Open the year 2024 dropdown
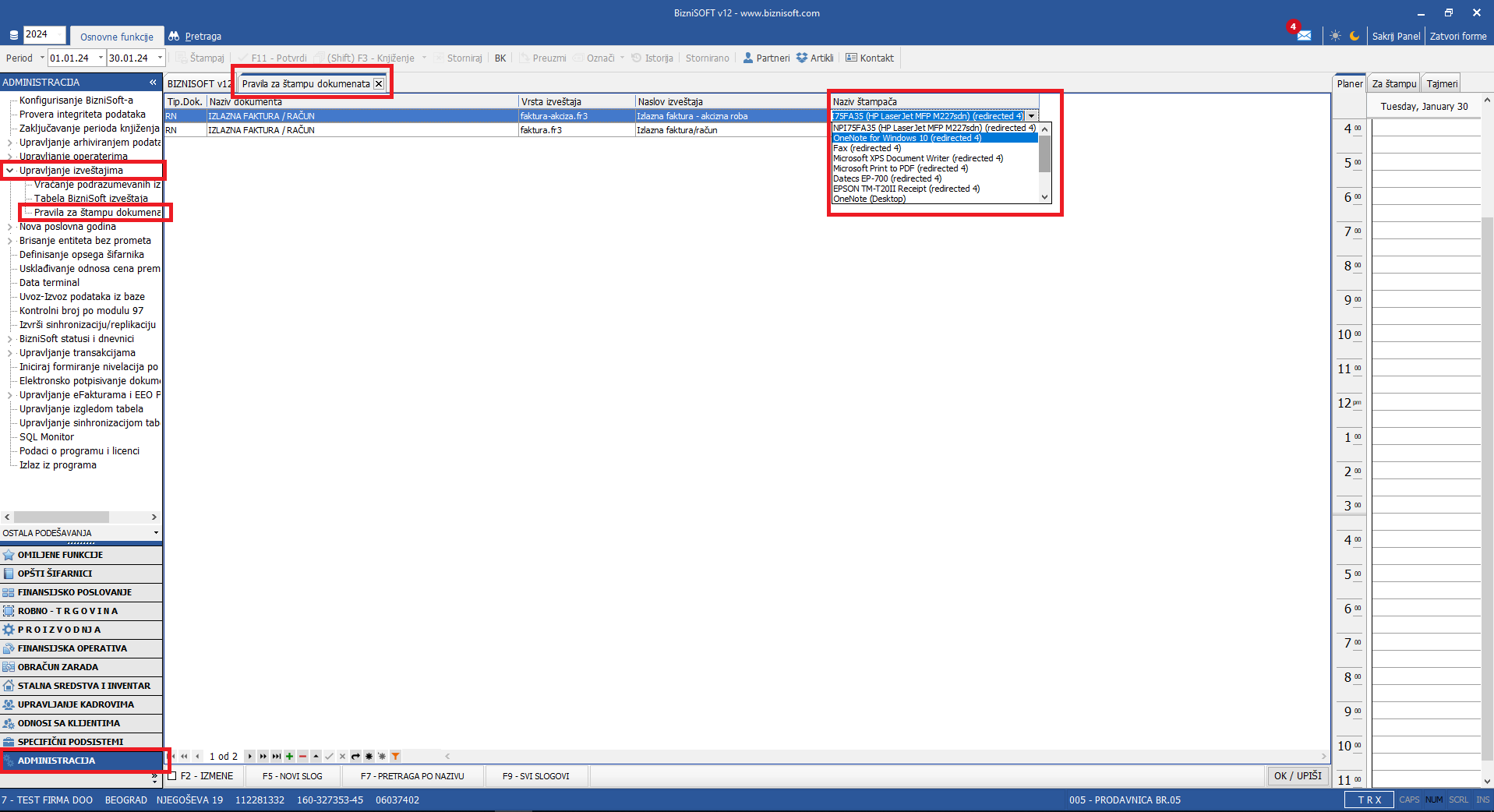 point(61,34)
